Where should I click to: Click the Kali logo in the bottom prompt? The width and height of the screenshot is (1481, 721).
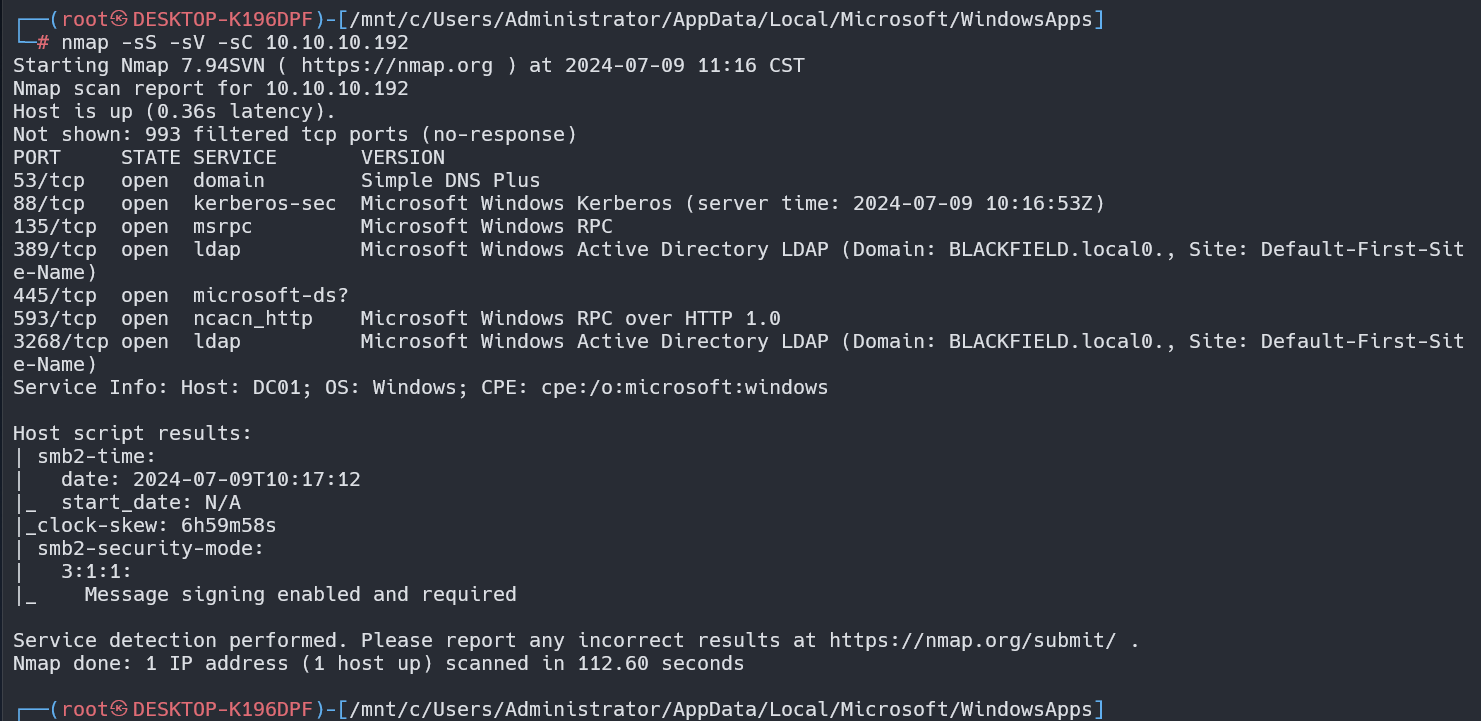[121, 709]
